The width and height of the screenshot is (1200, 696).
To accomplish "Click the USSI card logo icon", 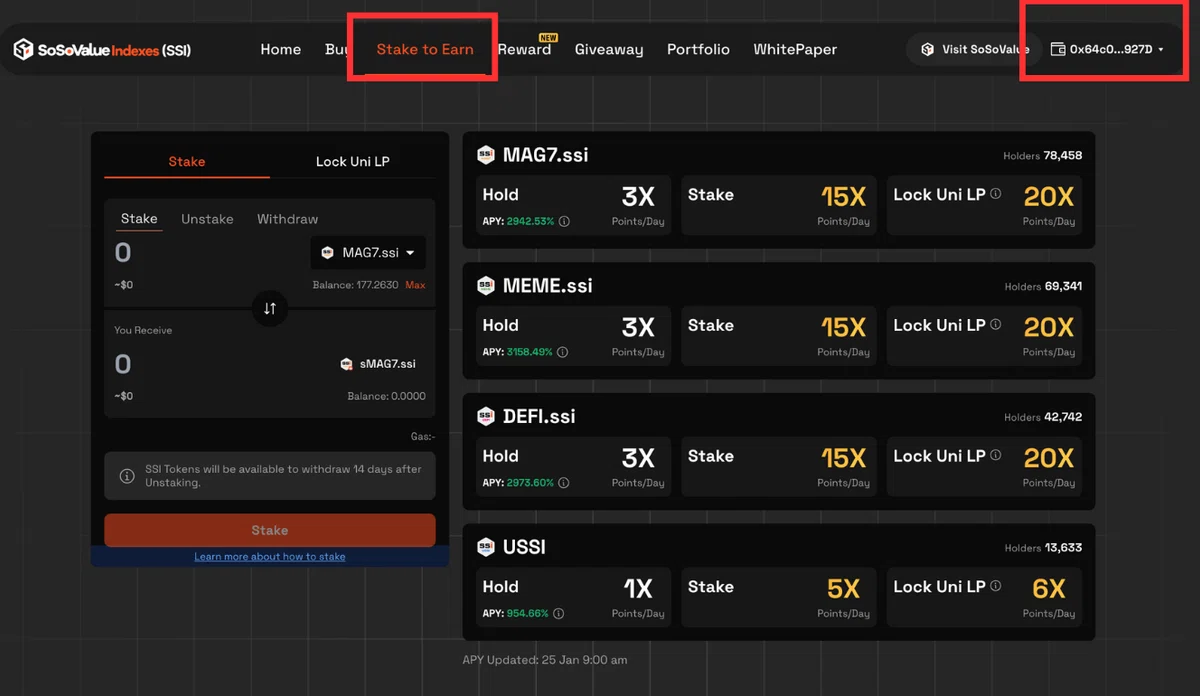I will point(486,547).
